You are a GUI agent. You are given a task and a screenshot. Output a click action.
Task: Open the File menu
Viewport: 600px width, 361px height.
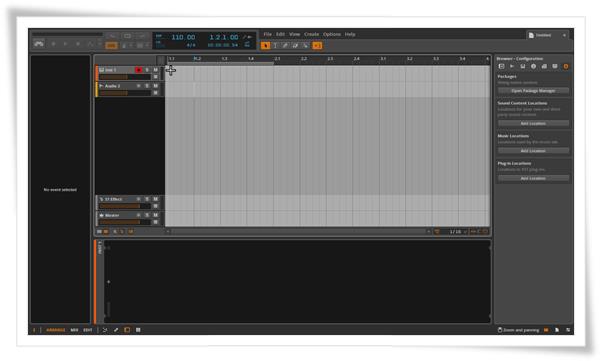click(x=267, y=34)
